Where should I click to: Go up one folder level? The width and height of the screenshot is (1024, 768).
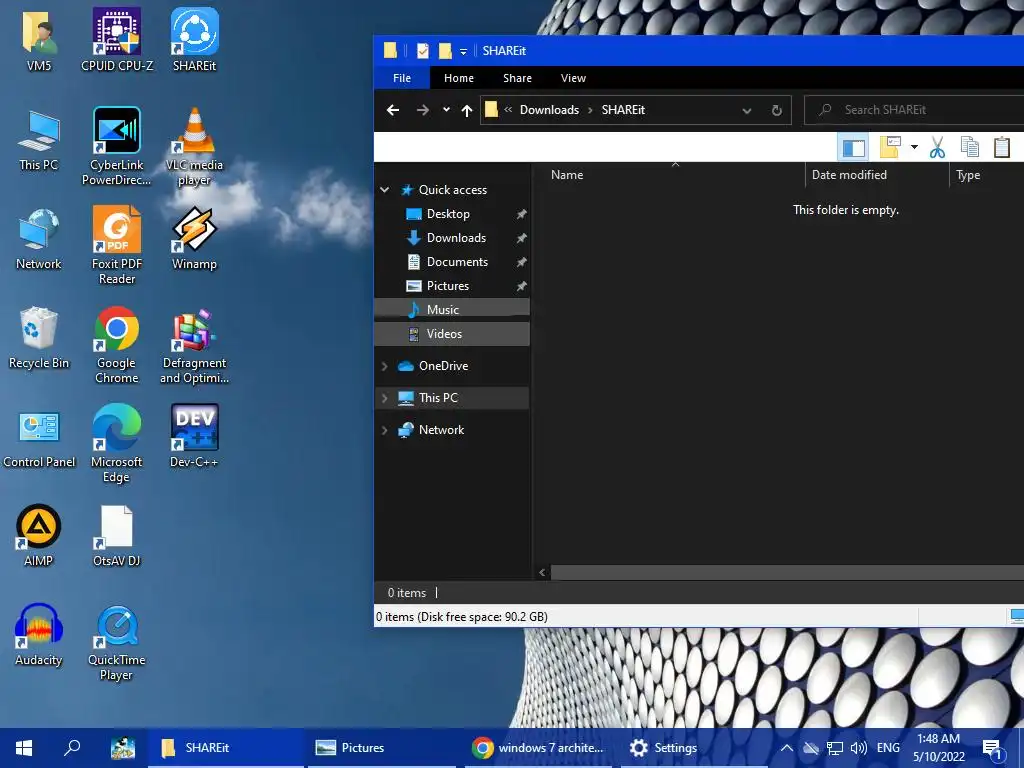466,110
